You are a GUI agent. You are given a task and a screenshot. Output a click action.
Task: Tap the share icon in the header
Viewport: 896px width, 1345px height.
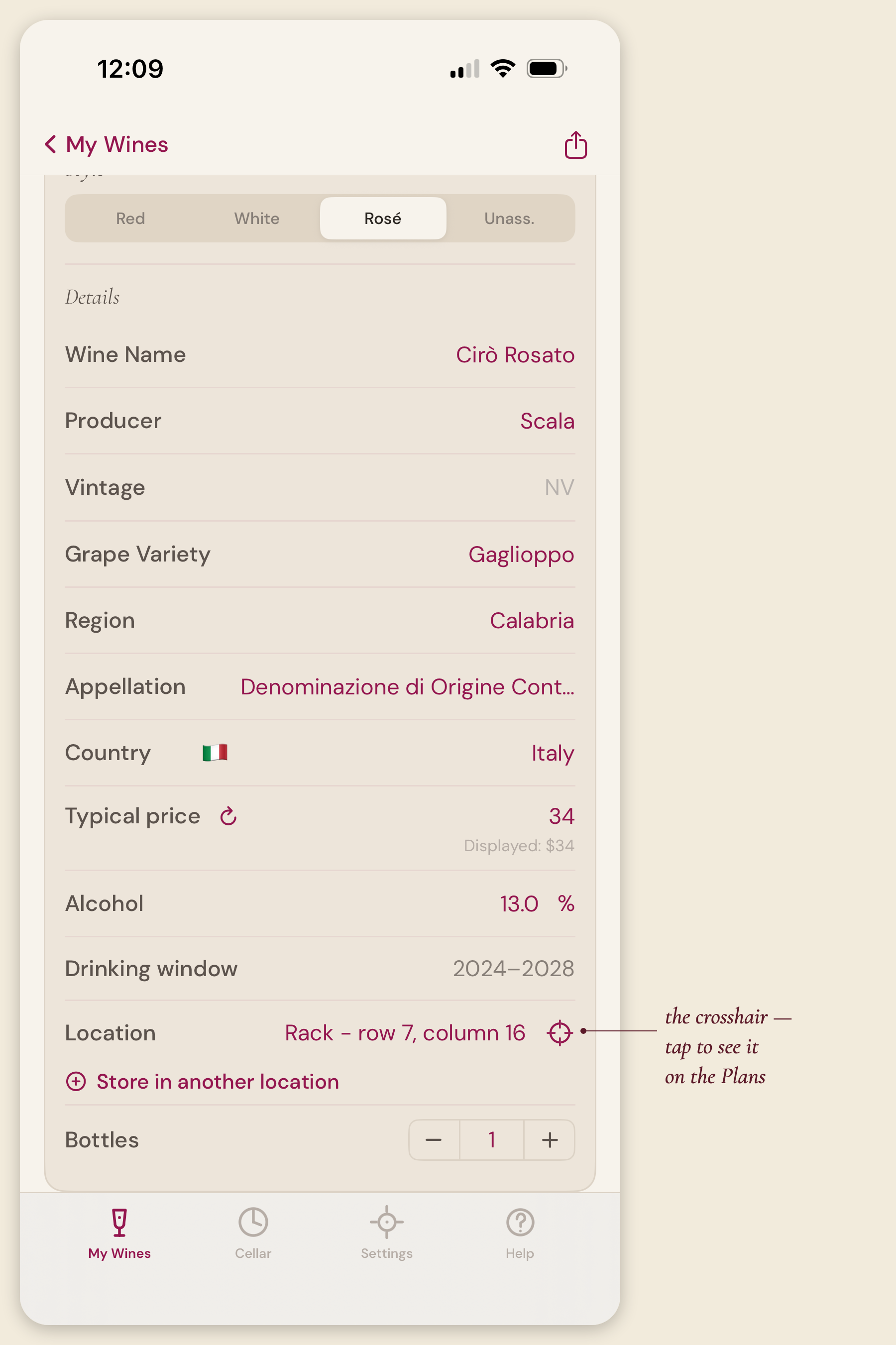pyautogui.click(x=575, y=144)
